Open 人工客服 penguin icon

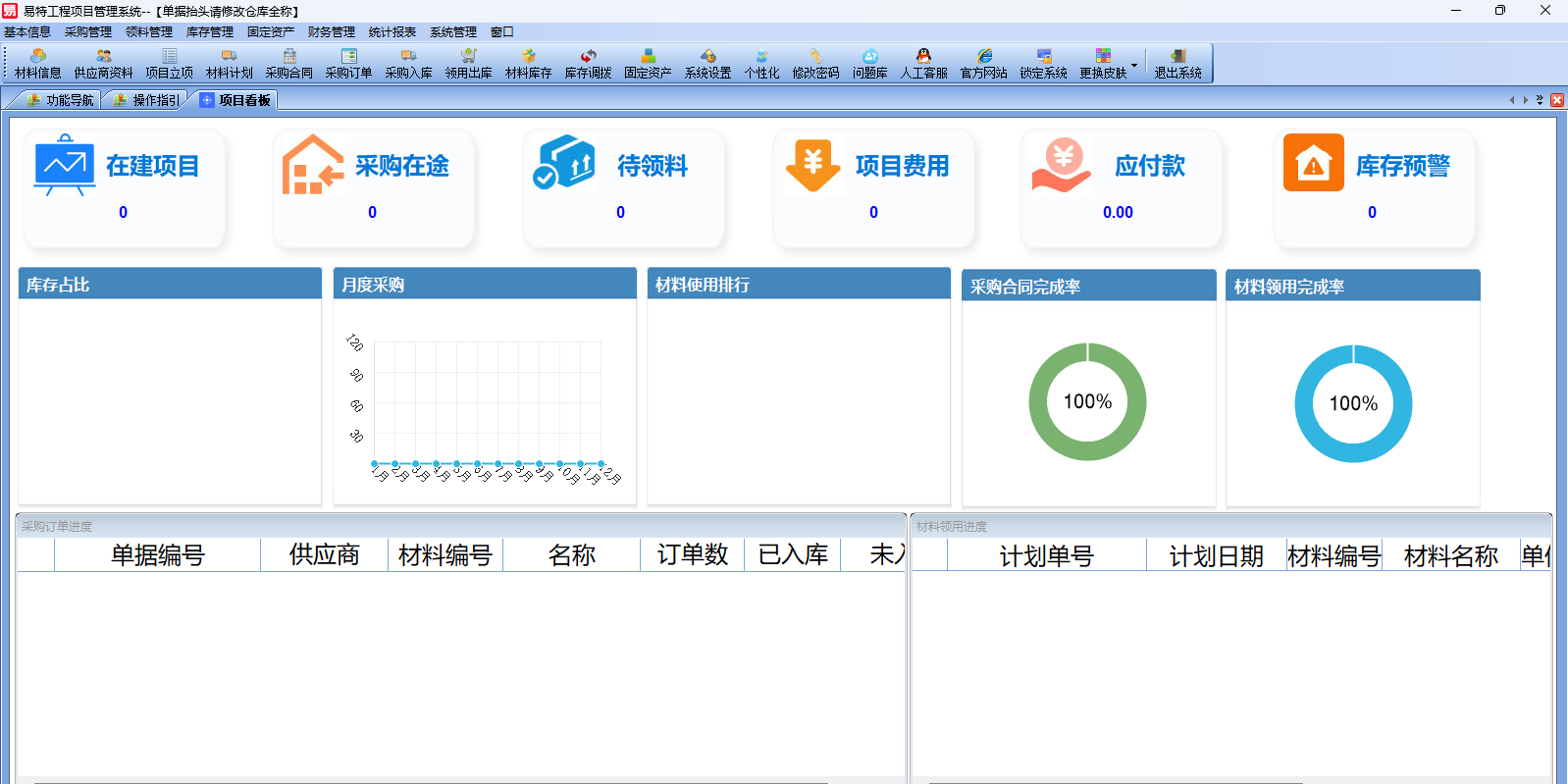[923, 64]
